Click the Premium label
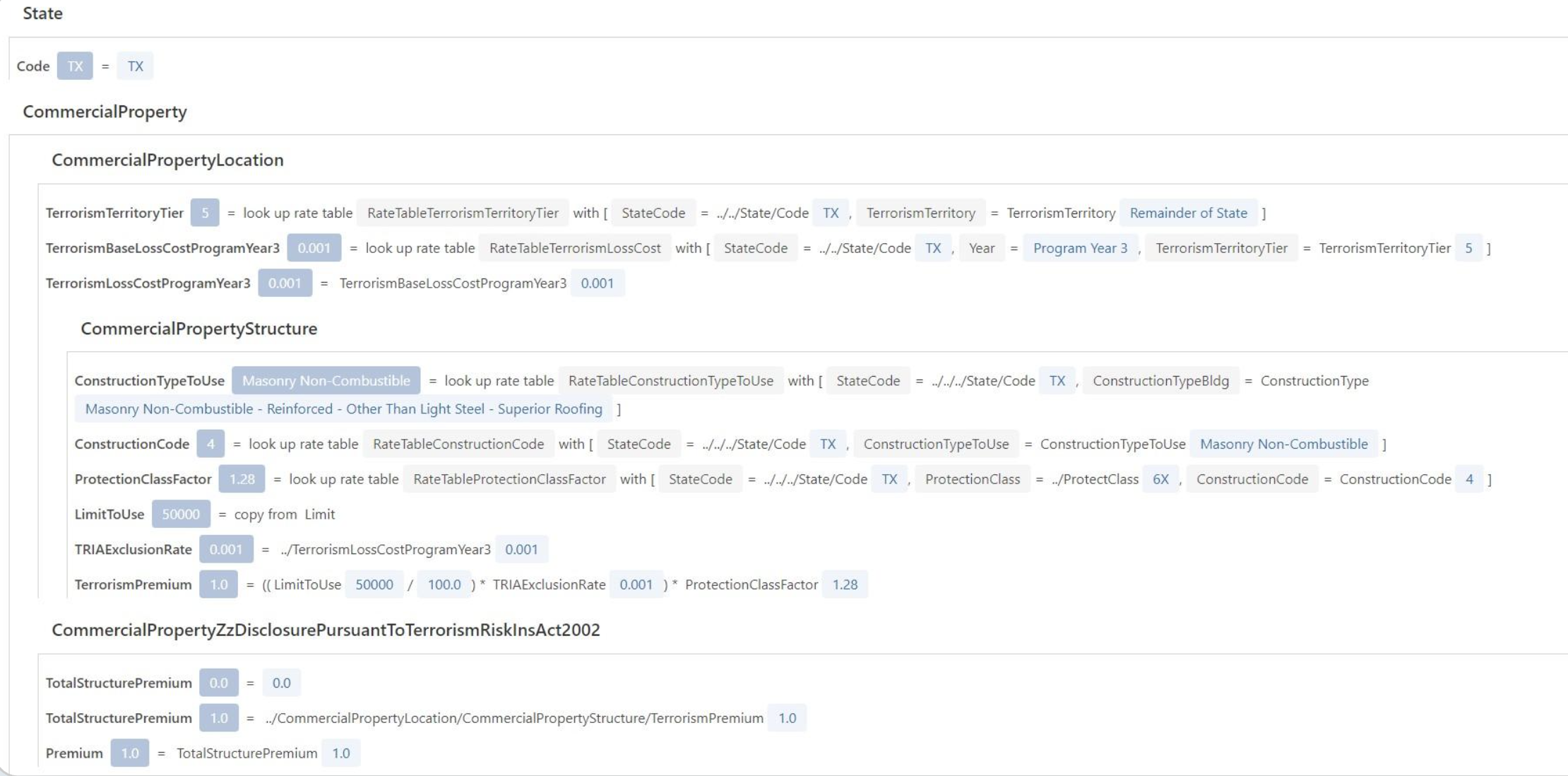 [74, 753]
